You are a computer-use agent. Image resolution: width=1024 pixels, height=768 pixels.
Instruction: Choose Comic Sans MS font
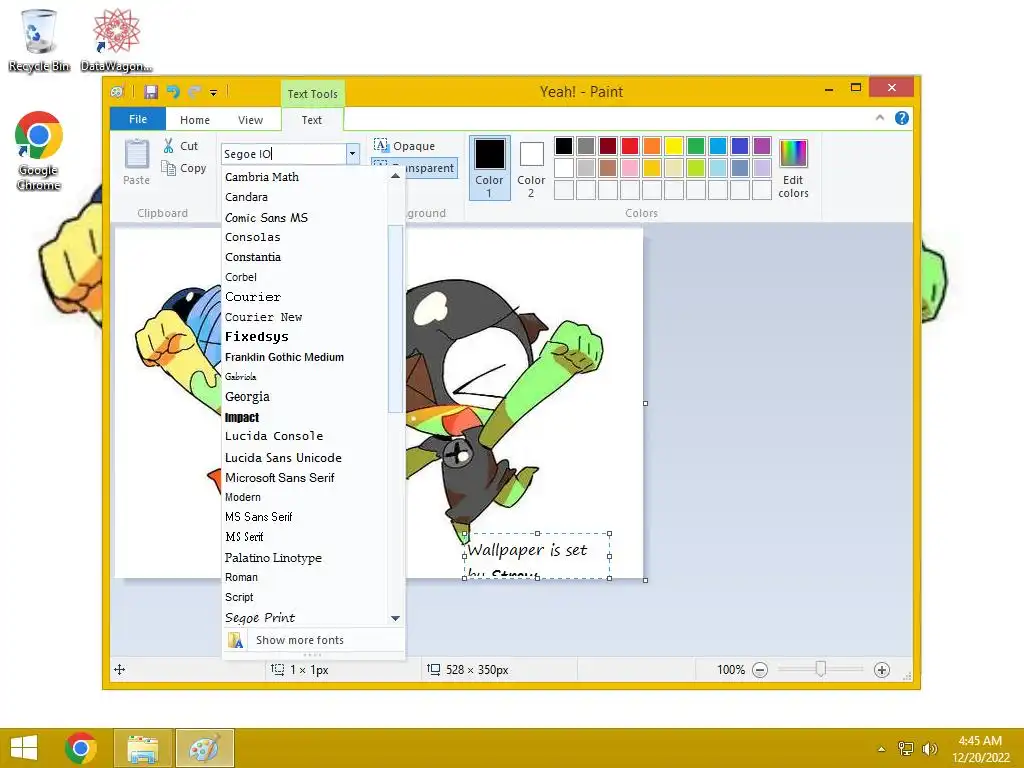(304, 217)
